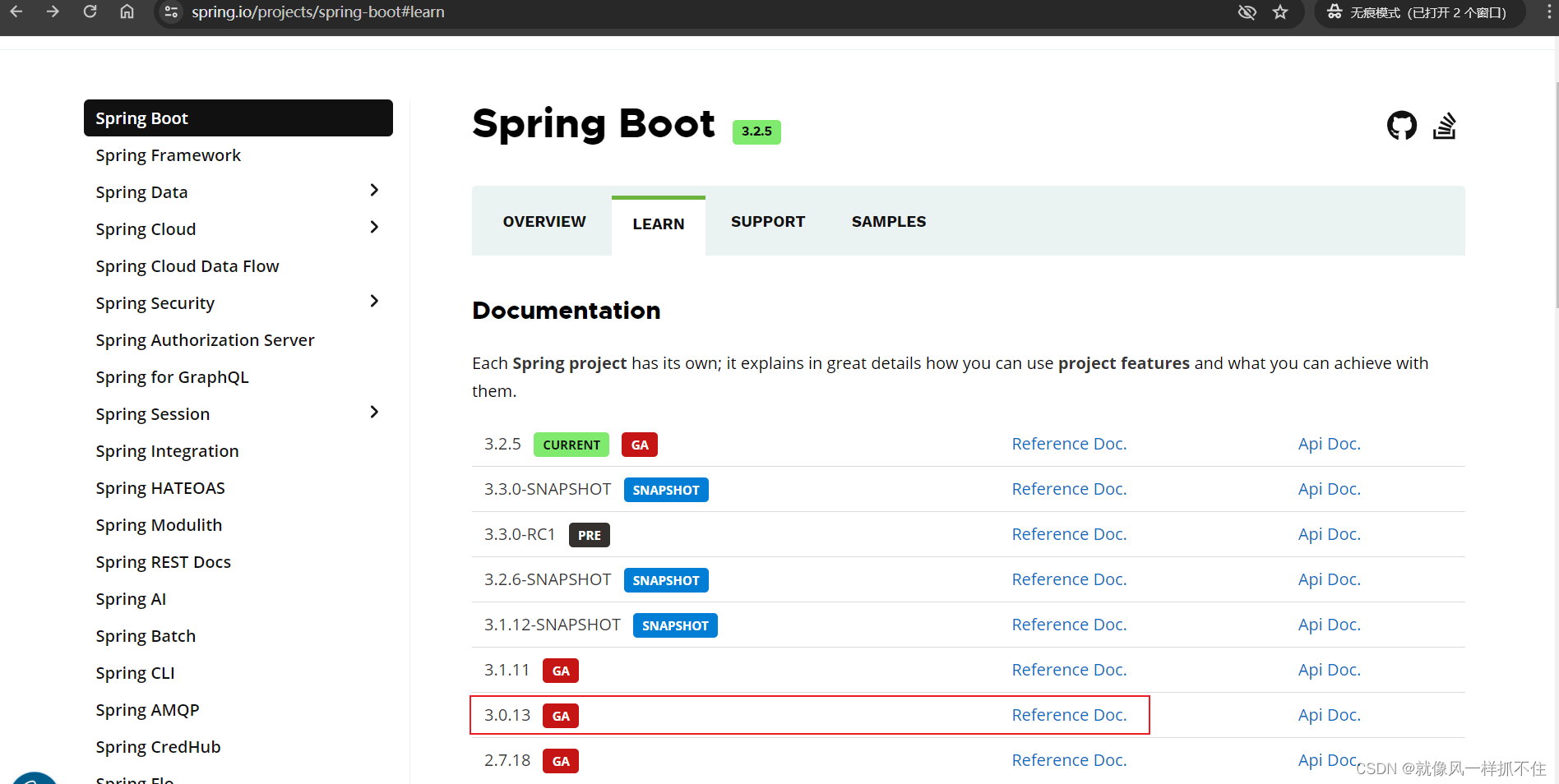
Task: Click the incognito mode indicator
Action: tap(1419, 12)
